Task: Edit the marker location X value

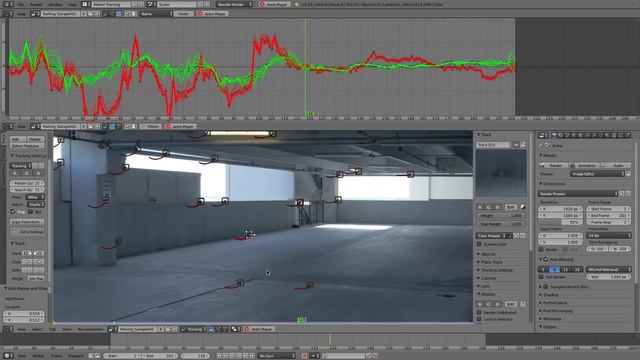Action: [24, 313]
